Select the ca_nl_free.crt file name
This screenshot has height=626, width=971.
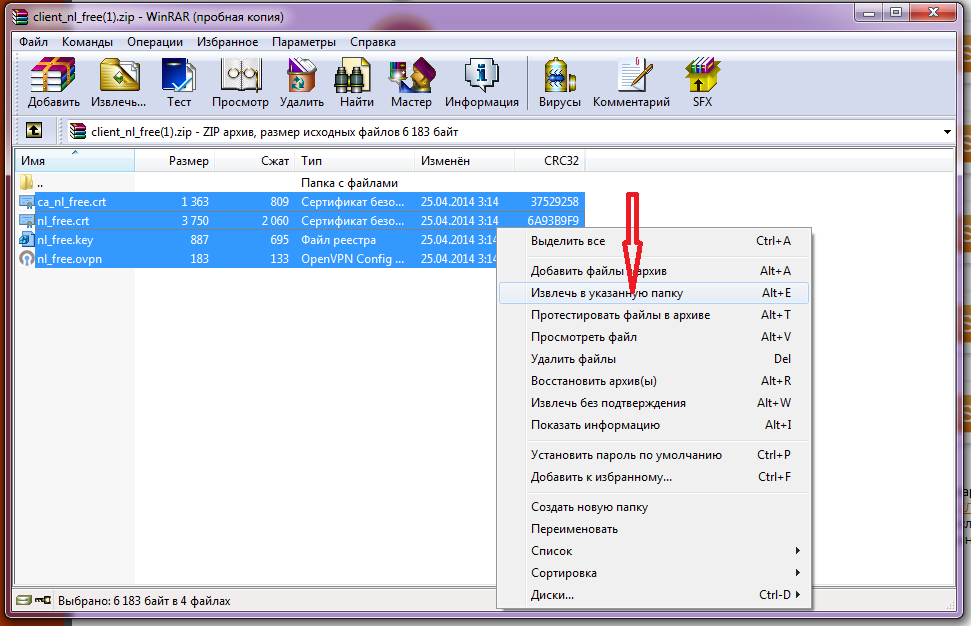point(71,202)
